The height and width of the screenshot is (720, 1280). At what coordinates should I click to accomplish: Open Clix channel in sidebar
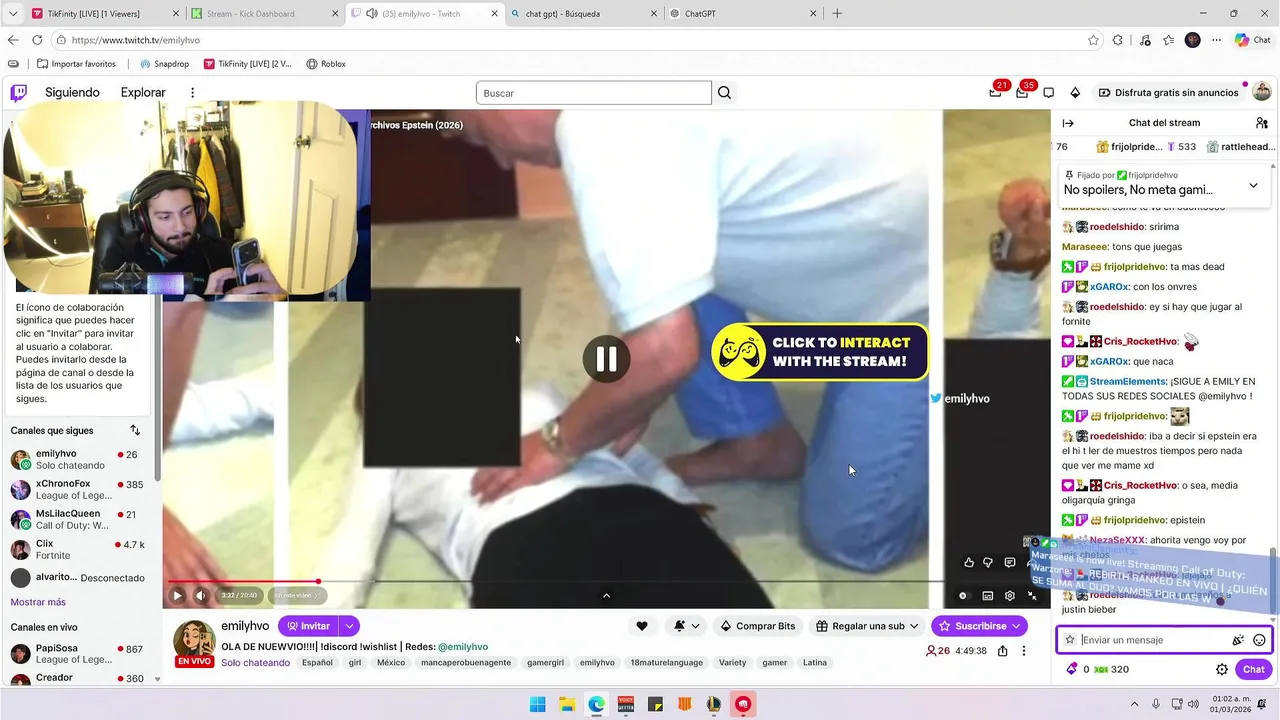click(80, 550)
